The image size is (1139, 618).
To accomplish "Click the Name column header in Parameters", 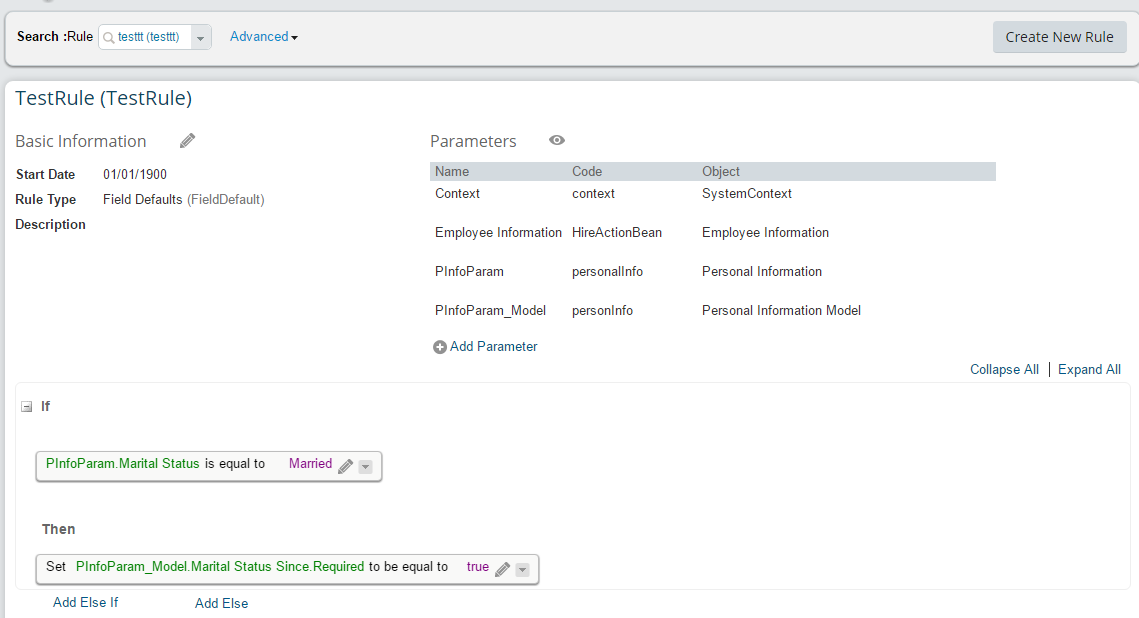I will 452,171.
